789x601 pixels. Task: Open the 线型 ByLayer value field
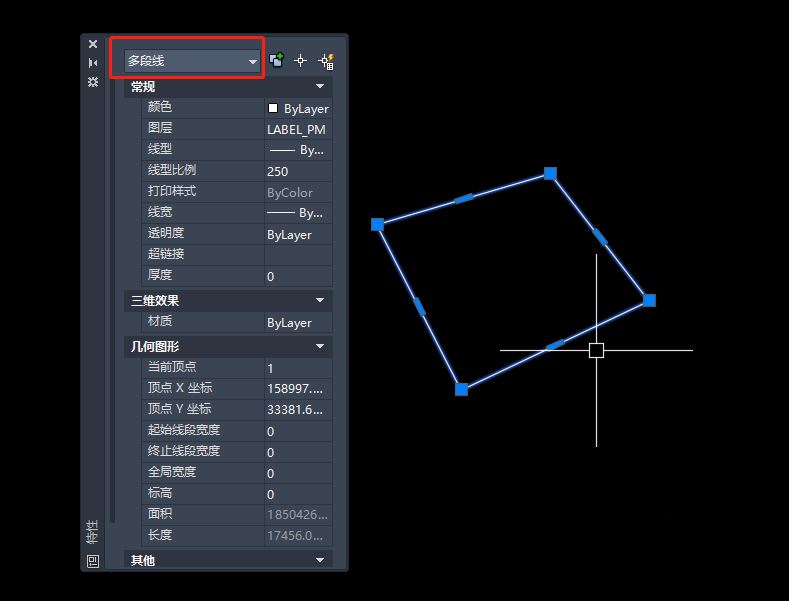[x=298, y=150]
